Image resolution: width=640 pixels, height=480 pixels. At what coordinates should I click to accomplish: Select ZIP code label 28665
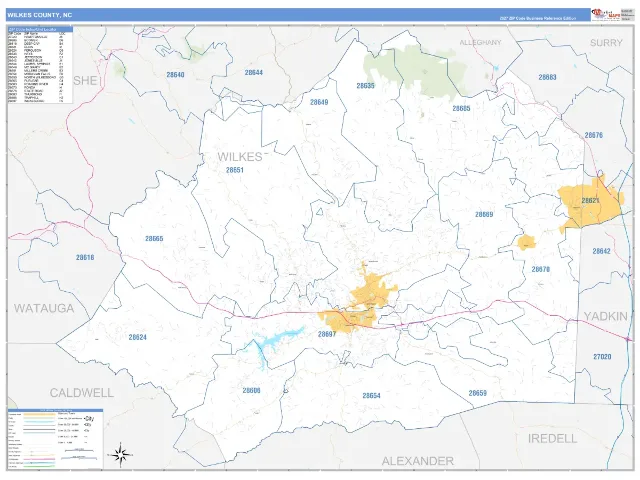click(x=154, y=238)
